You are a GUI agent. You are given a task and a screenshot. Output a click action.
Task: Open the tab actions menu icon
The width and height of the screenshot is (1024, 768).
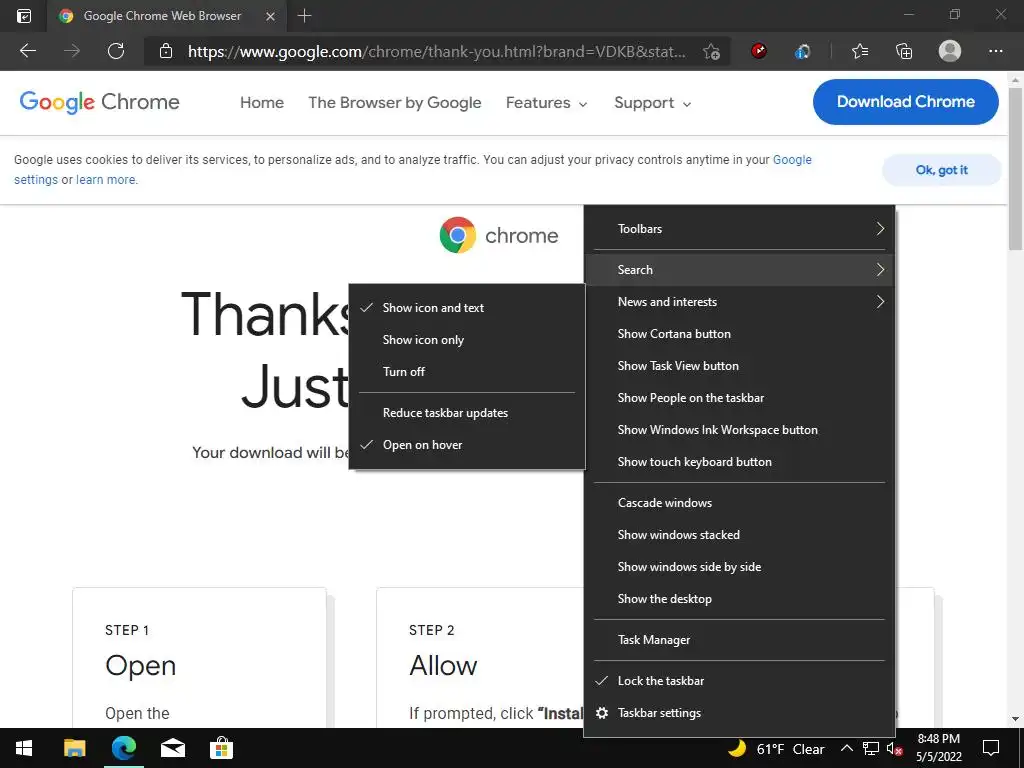coord(24,16)
